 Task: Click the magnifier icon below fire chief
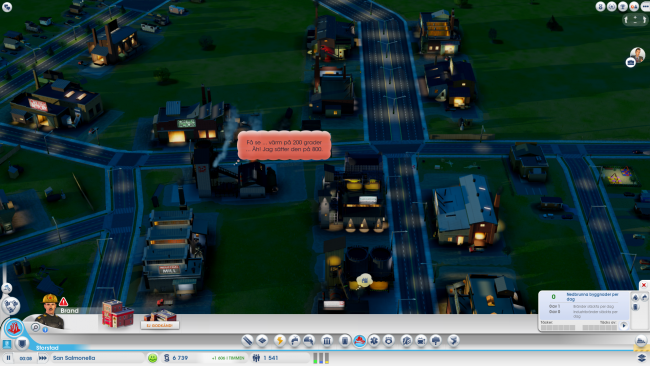pos(36,327)
